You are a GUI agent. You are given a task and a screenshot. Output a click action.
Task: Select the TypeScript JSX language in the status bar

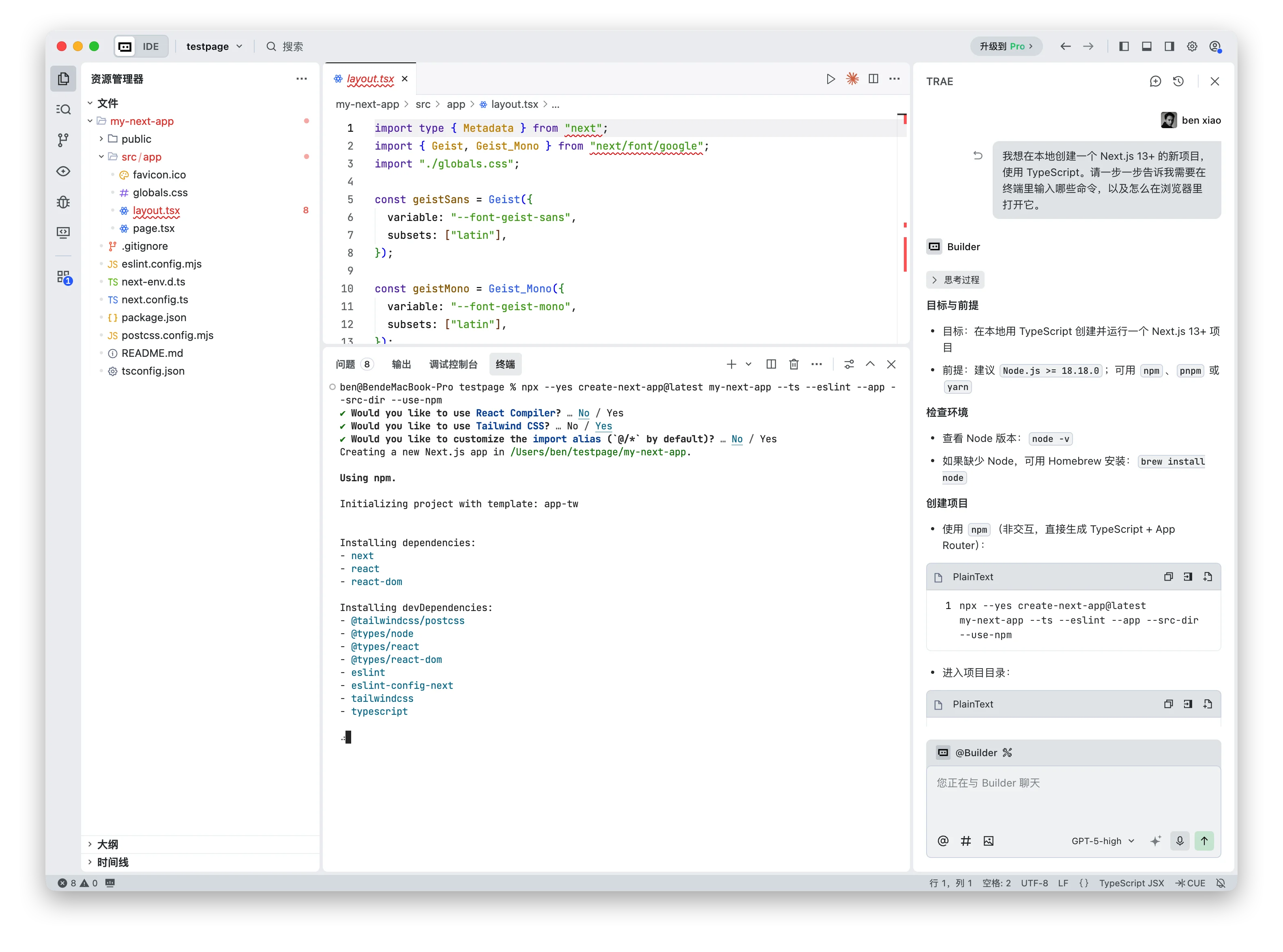(1131, 883)
